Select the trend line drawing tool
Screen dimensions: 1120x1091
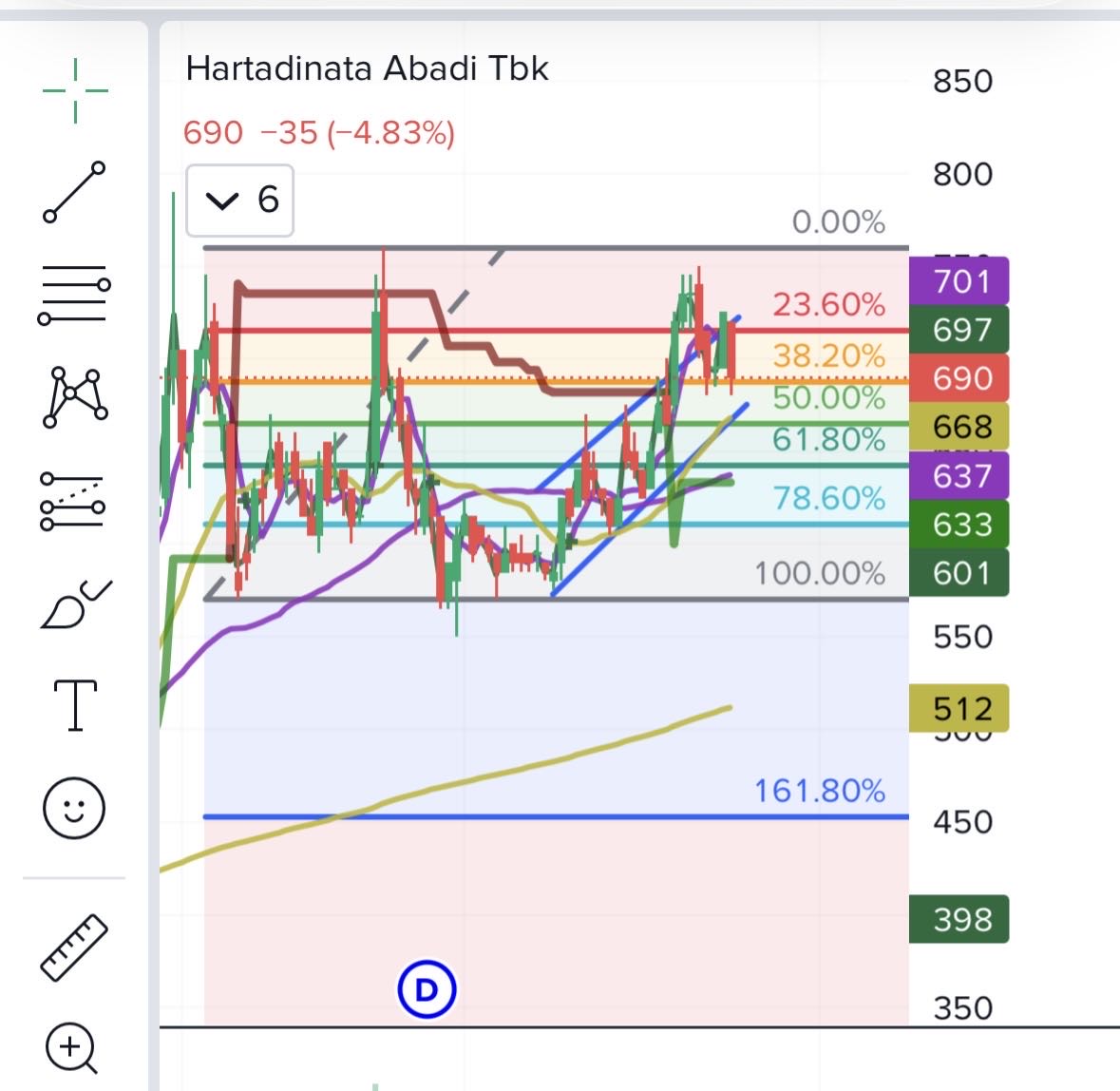[74, 192]
